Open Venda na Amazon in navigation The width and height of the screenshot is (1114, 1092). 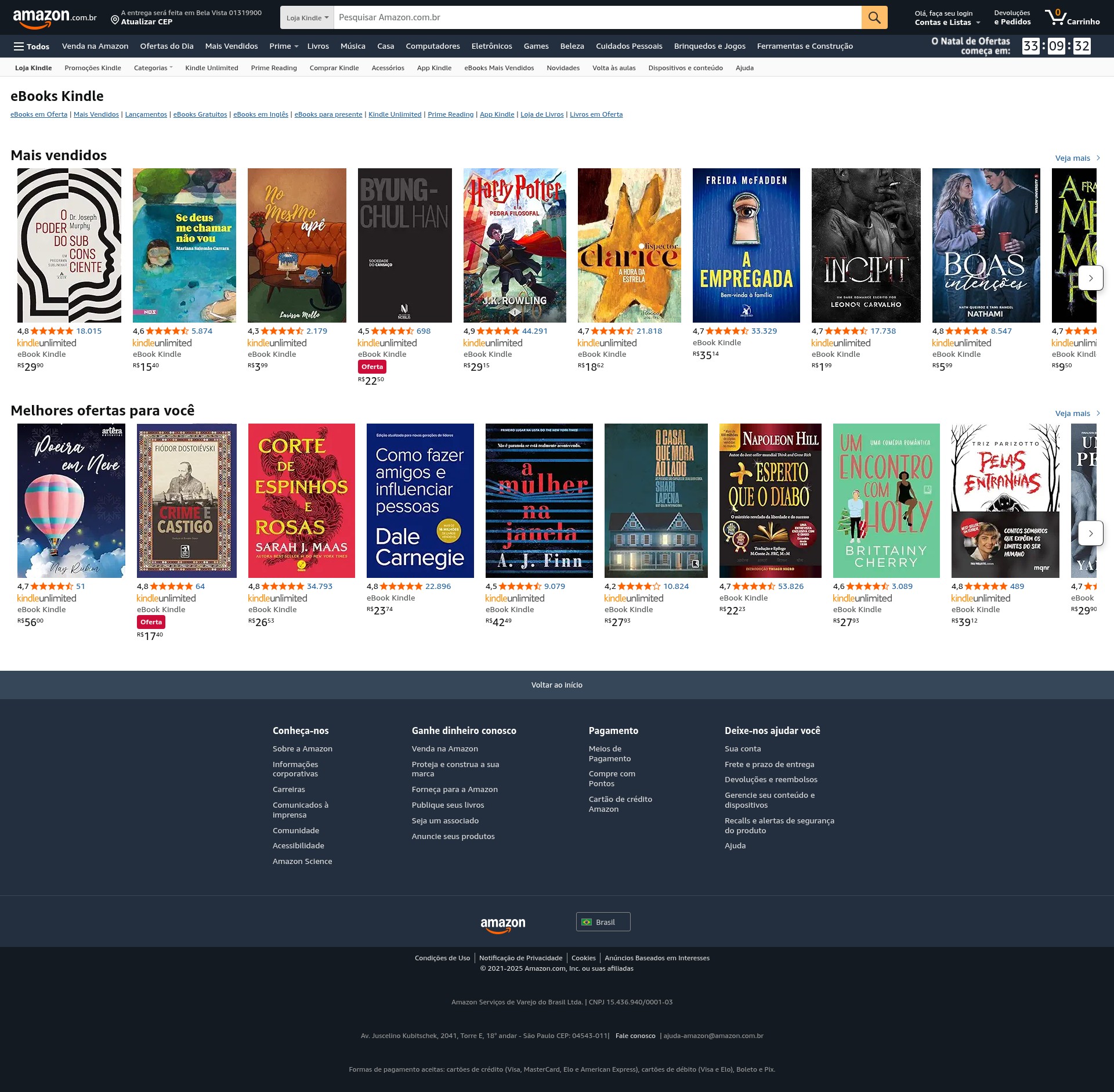click(x=95, y=46)
